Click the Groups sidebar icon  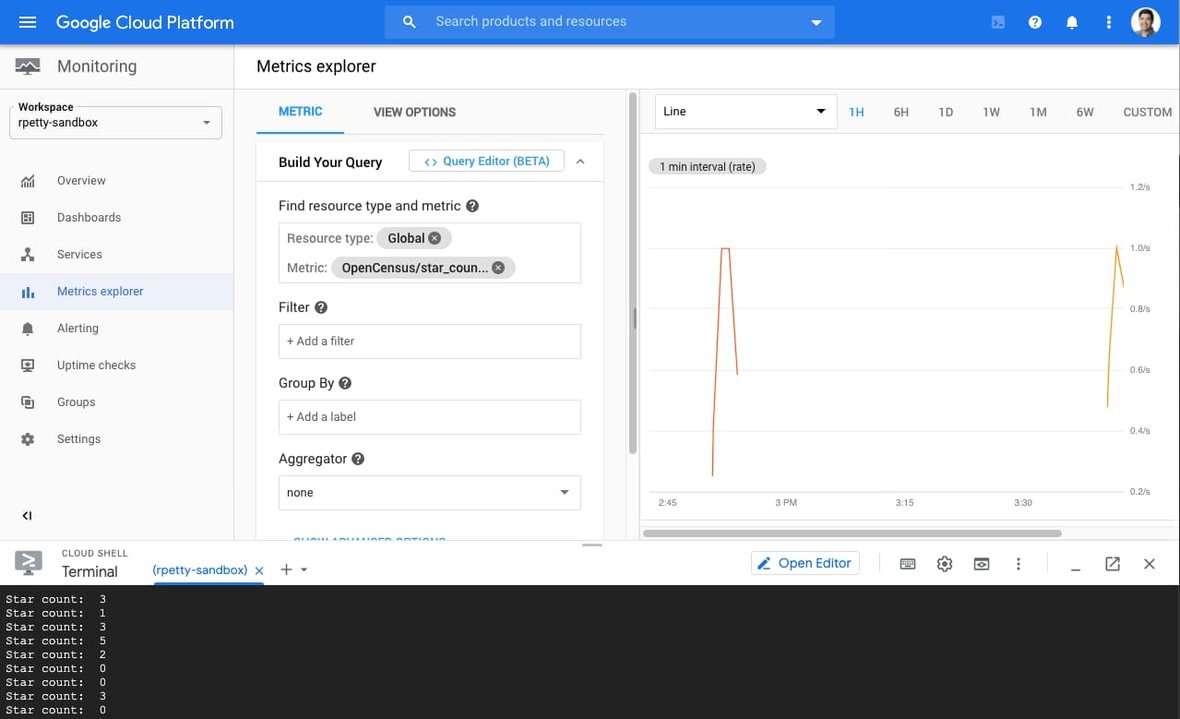pyautogui.click(x=28, y=402)
